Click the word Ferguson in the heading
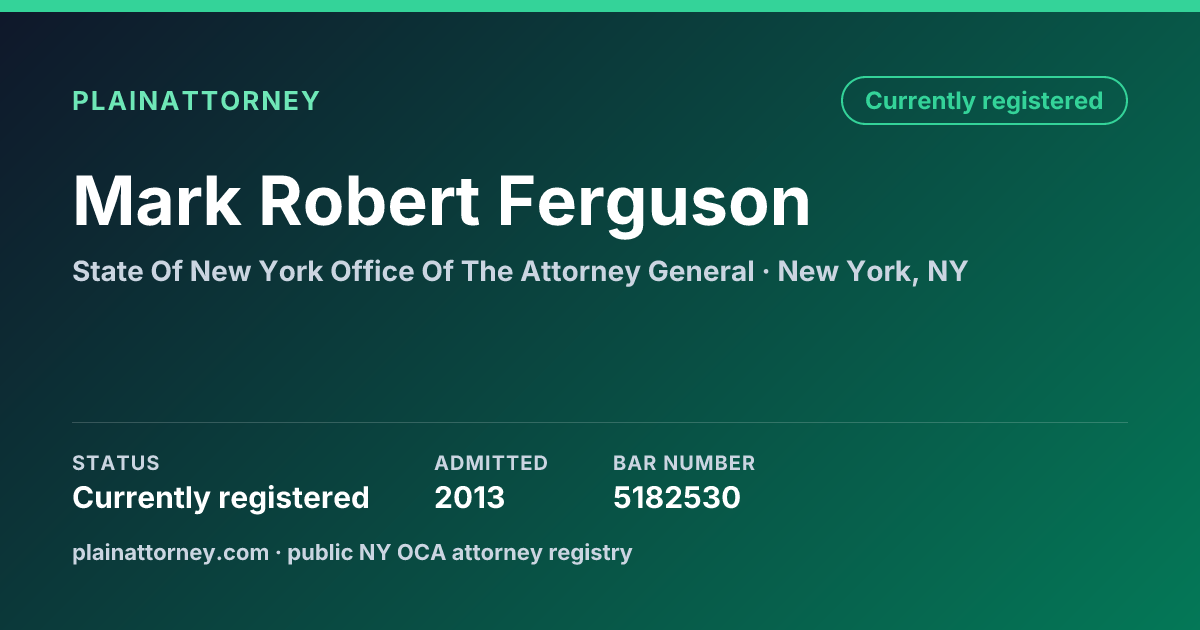1200x630 pixels. click(654, 203)
